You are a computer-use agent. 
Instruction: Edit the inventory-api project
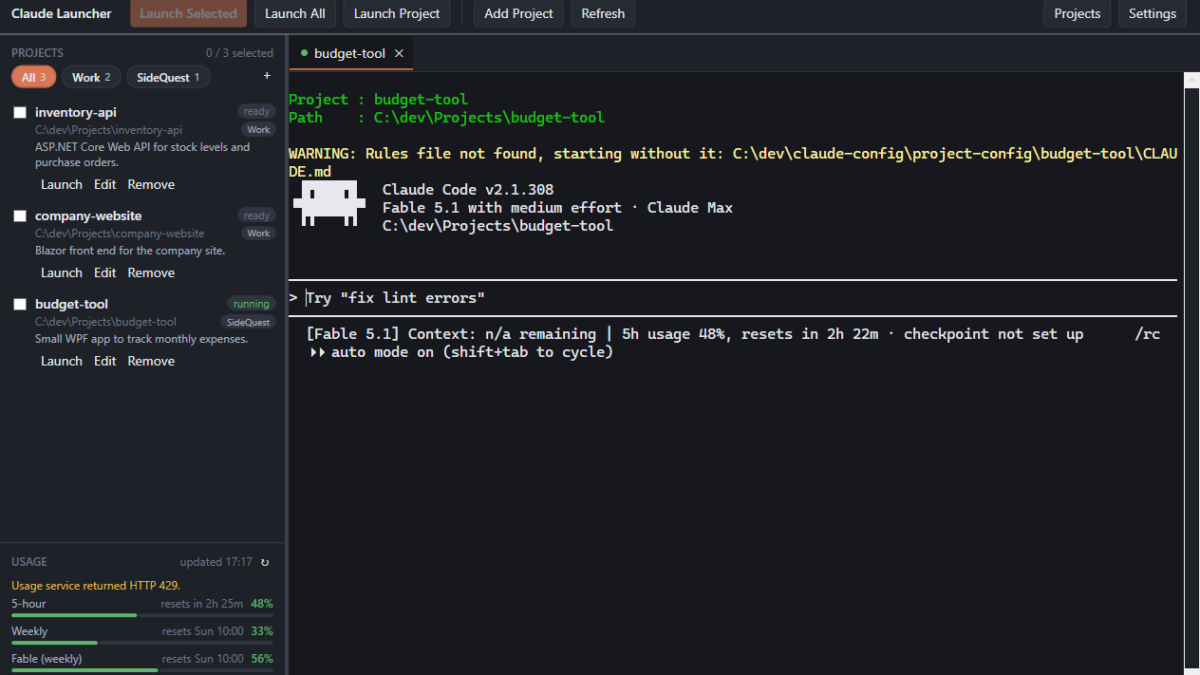click(105, 185)
